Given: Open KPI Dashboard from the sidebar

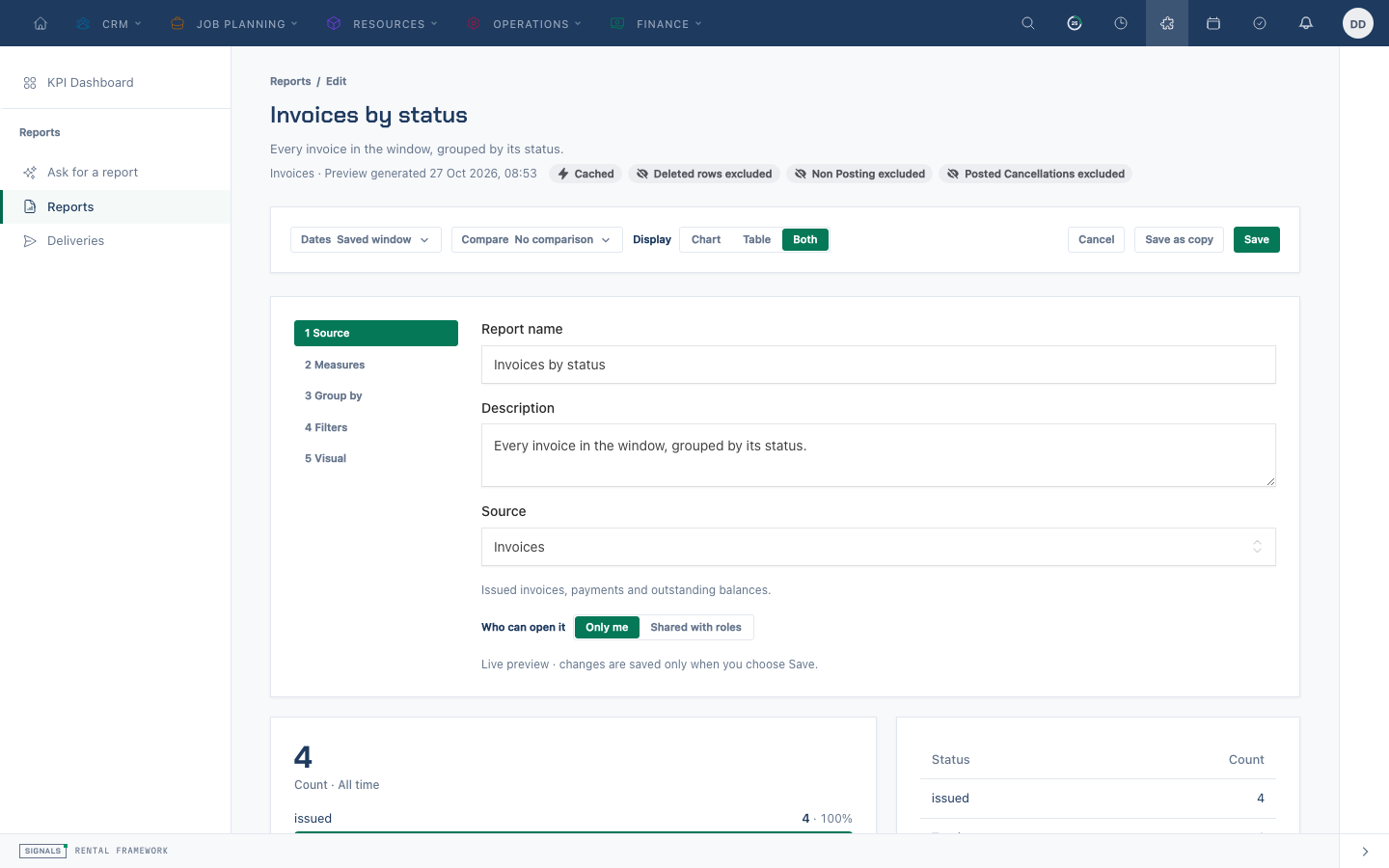Looking at the screenshot, I should pyautogui.click(x=115, y=83).
